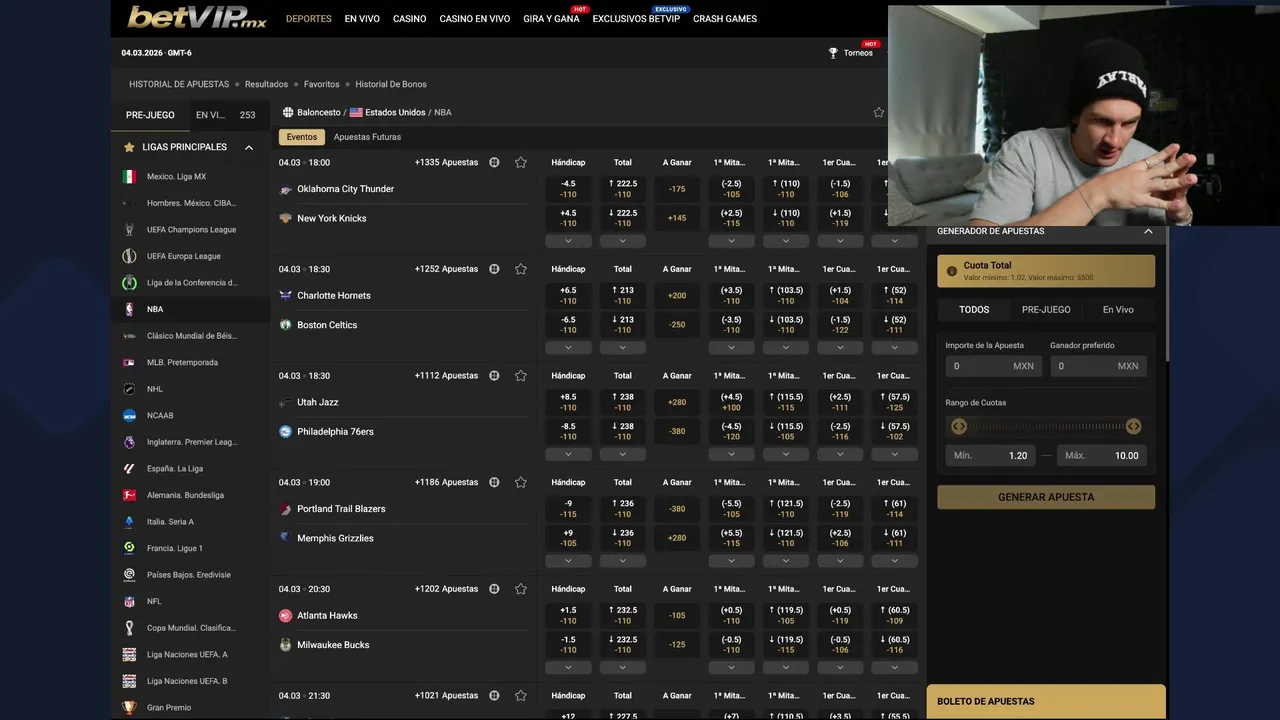Click Gran Premio trophy icon

point(129,707)
